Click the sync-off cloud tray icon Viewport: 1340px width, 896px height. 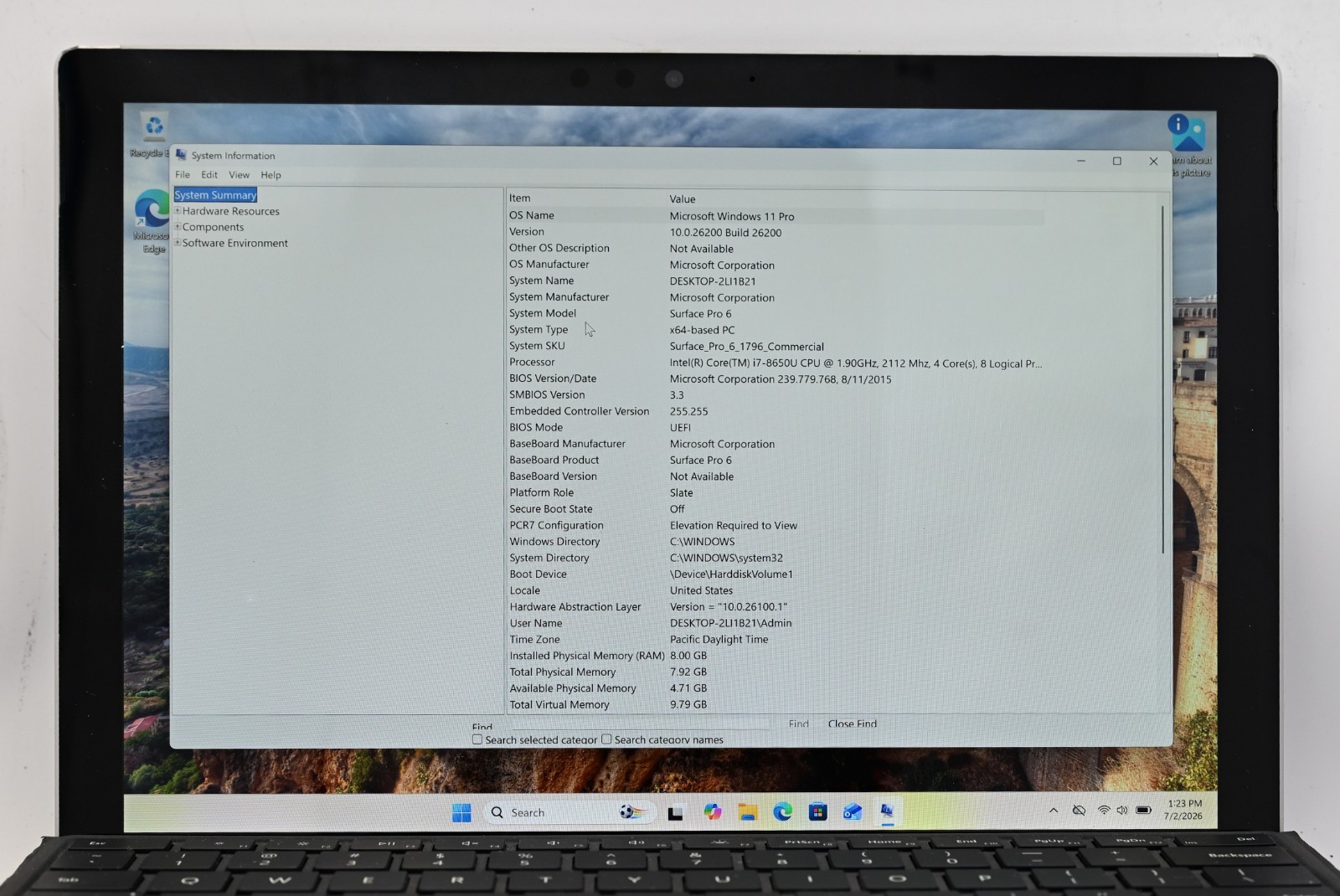[1080, 810]
